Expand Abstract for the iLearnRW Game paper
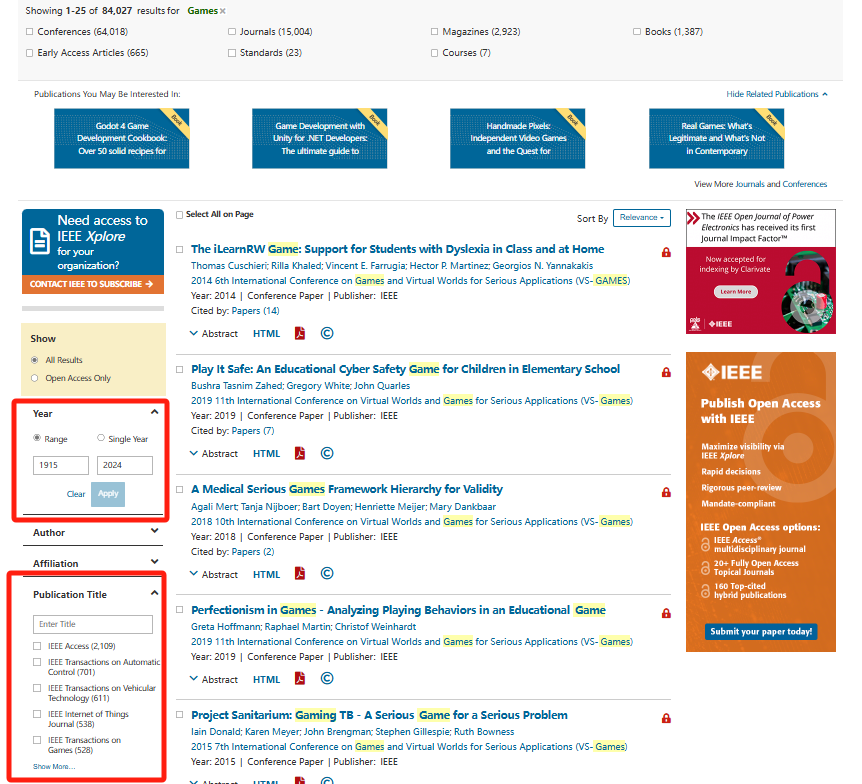 (214, 334)
